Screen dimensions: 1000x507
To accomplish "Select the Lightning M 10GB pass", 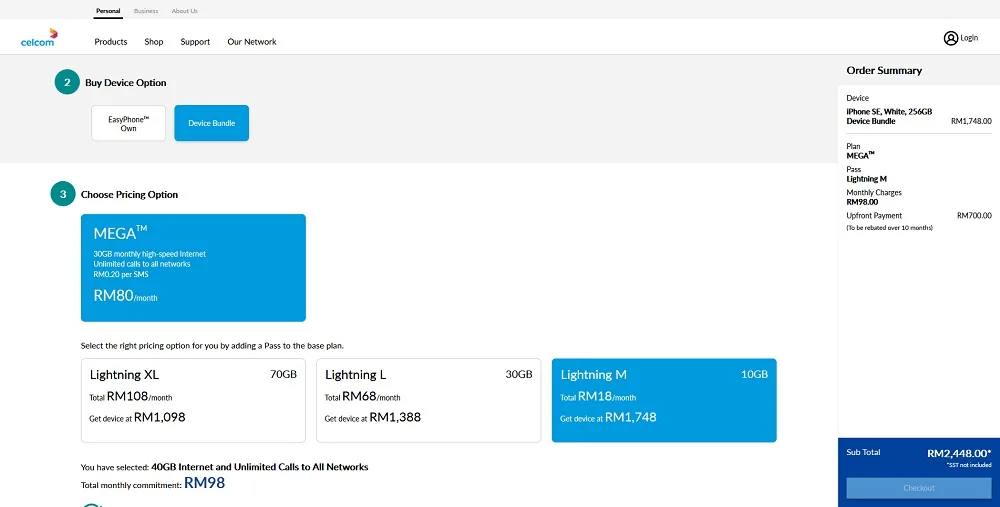I will [664, 400].
